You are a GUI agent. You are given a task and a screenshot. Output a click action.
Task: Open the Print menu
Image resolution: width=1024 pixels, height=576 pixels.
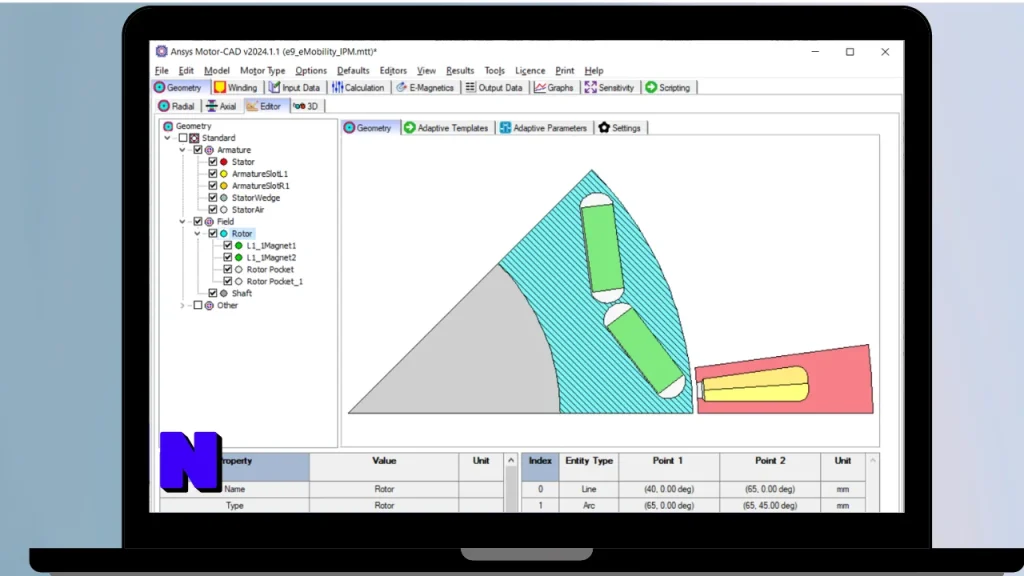coord(565,71)
